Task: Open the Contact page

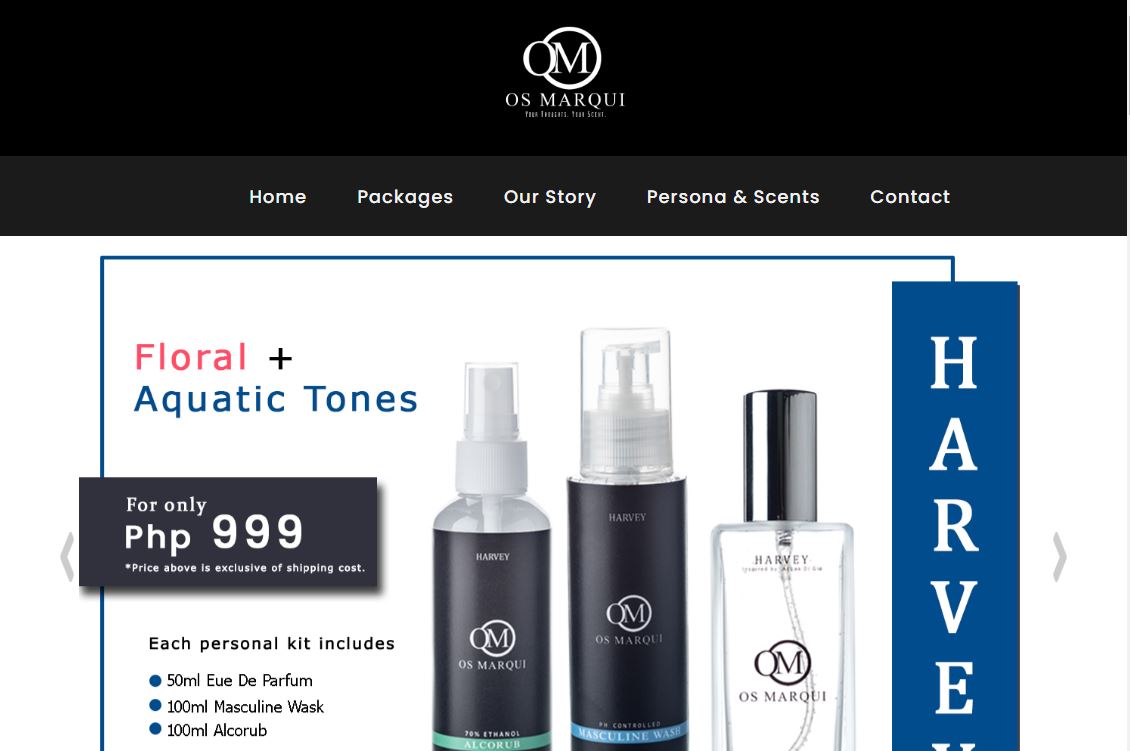Action: (909, 197)
